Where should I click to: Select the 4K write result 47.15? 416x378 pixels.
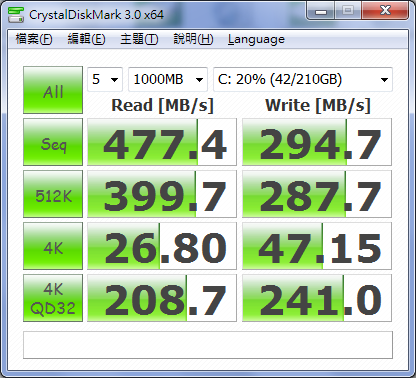(x=317, y=246)
